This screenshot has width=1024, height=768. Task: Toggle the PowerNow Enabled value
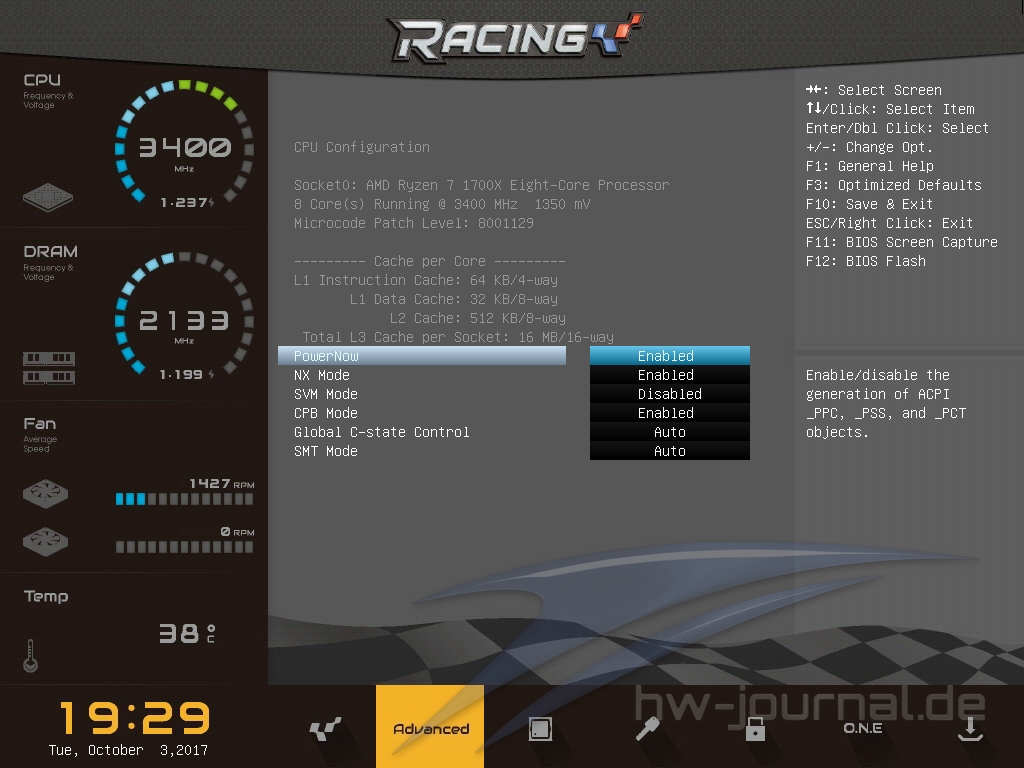coord(669,356)
